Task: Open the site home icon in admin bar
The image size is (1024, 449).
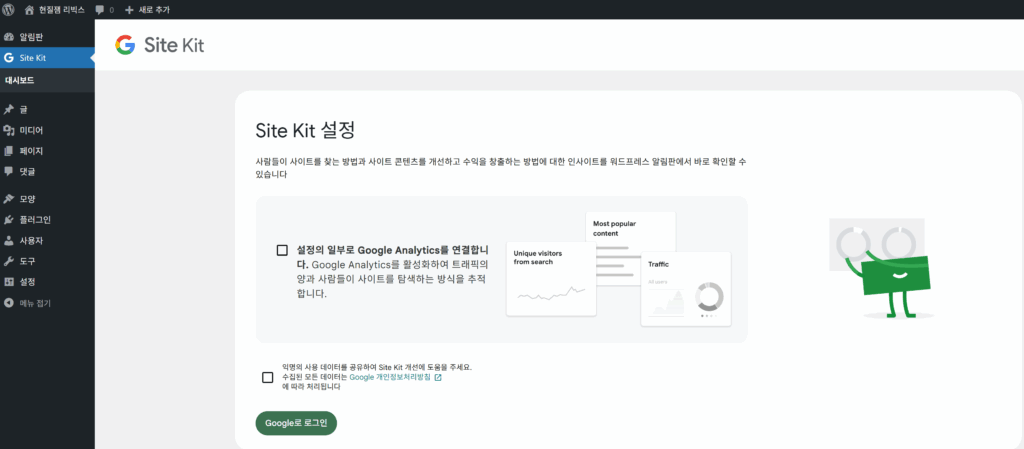Action: click(x=29, y=10)
